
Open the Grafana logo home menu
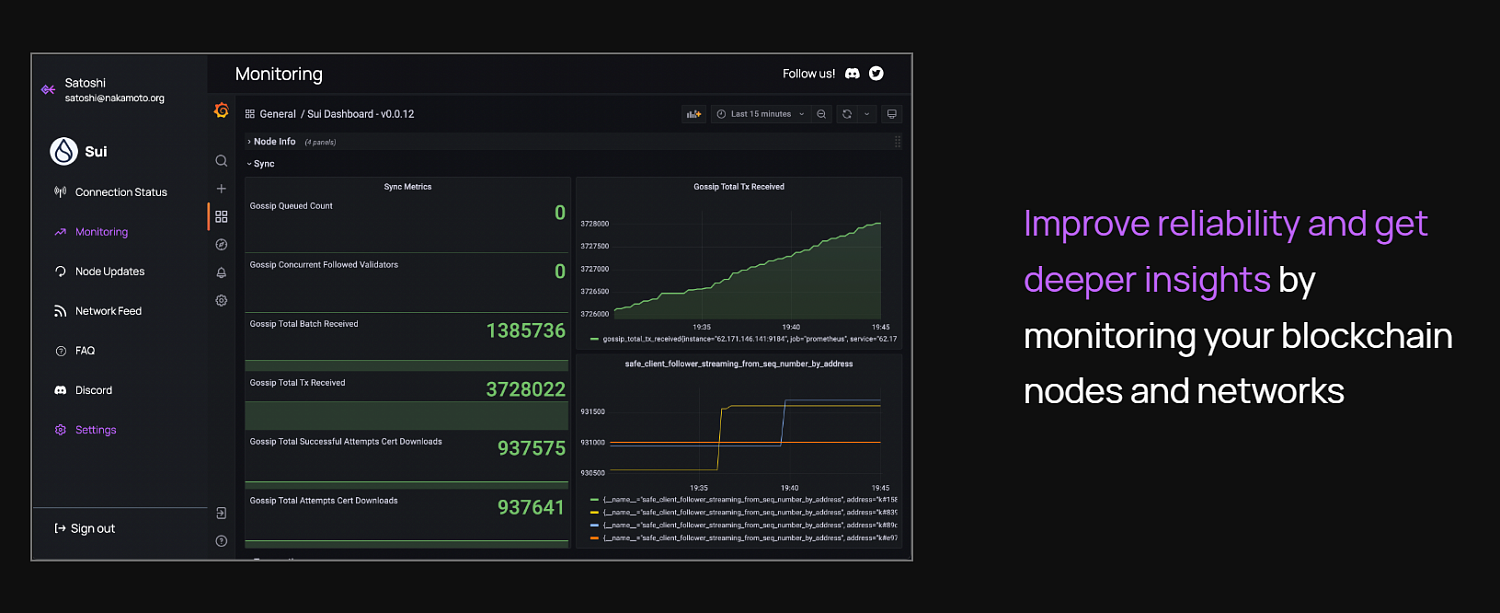(221, 111)
